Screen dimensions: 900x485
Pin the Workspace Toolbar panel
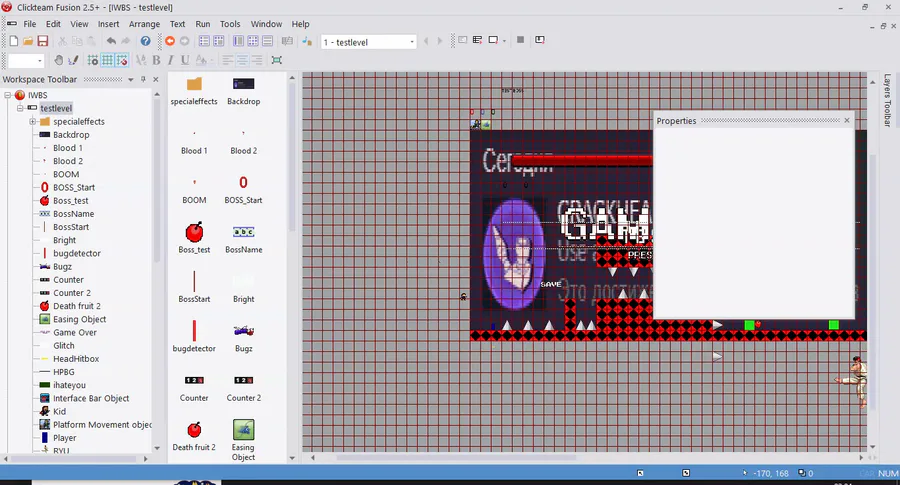[x=143, y=79]
